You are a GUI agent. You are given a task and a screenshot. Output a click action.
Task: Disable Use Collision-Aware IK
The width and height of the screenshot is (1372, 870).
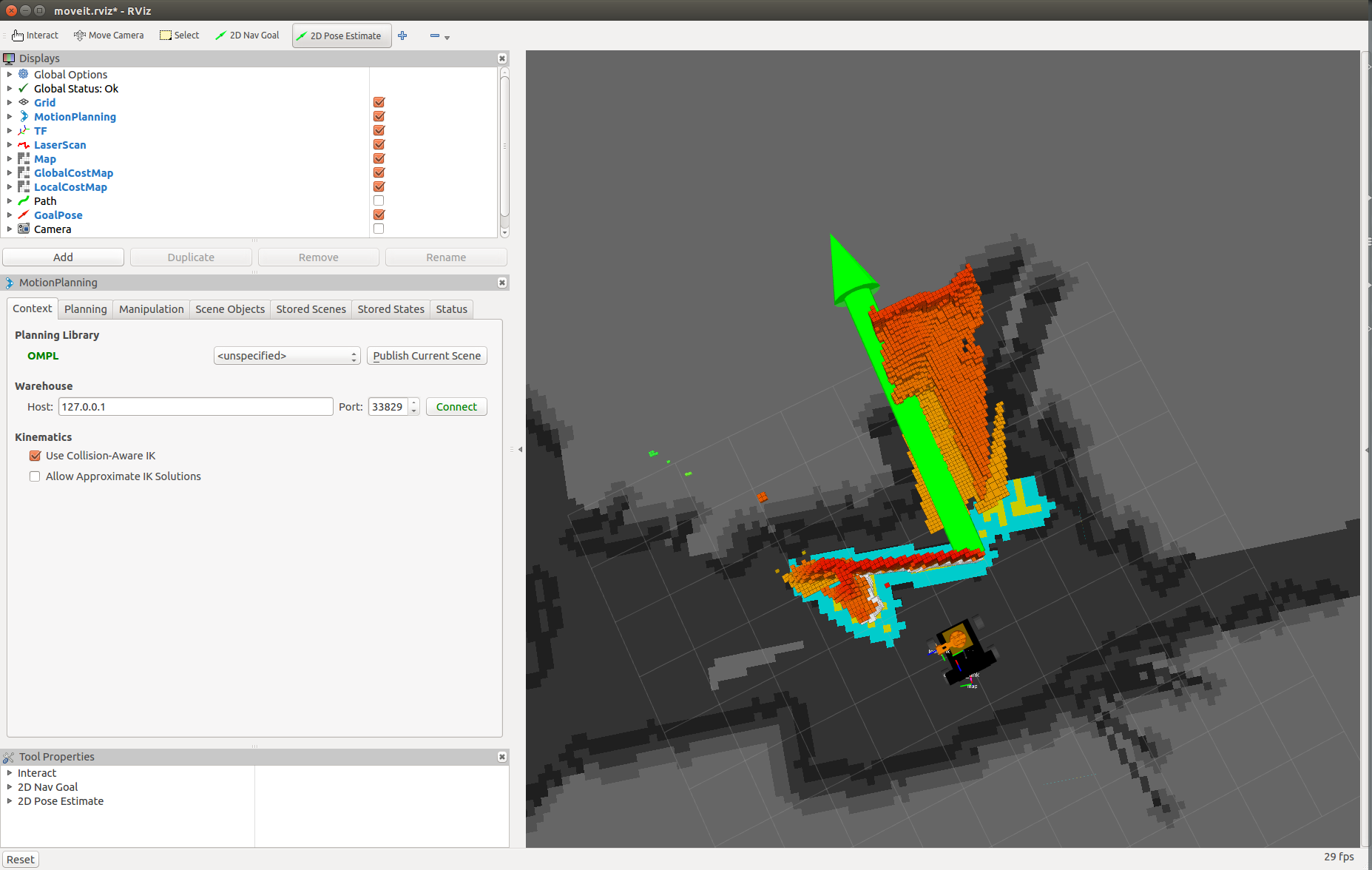[35, 456]
